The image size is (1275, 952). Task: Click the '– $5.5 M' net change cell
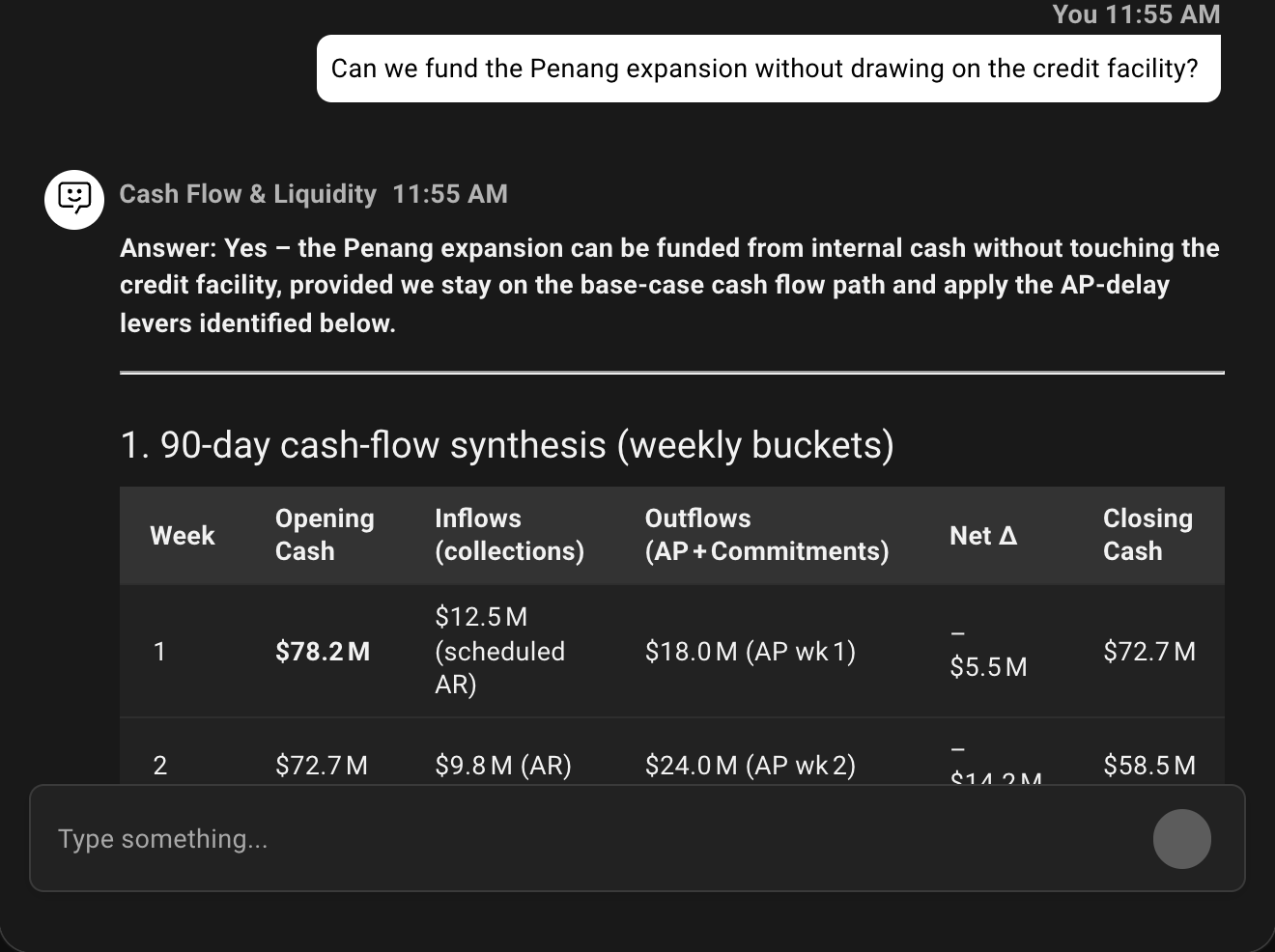click(x=988, y=651)
